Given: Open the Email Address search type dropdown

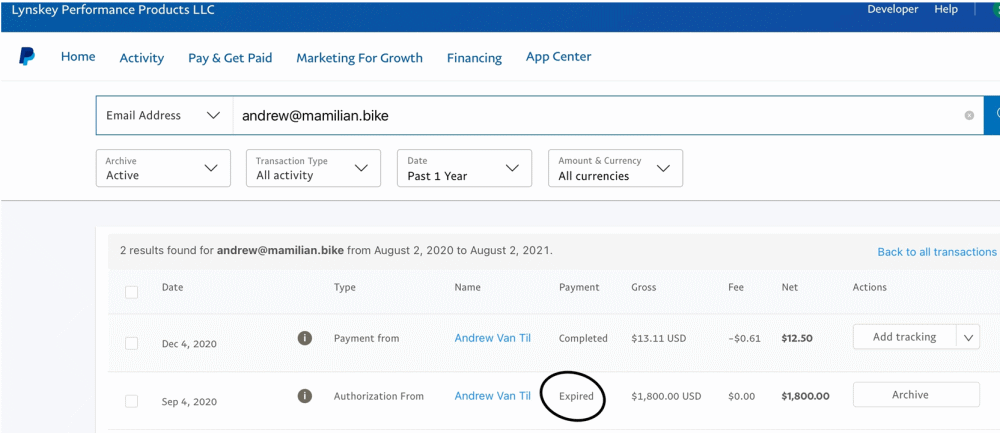Looking at the screenshot, I should click(165, 115).
